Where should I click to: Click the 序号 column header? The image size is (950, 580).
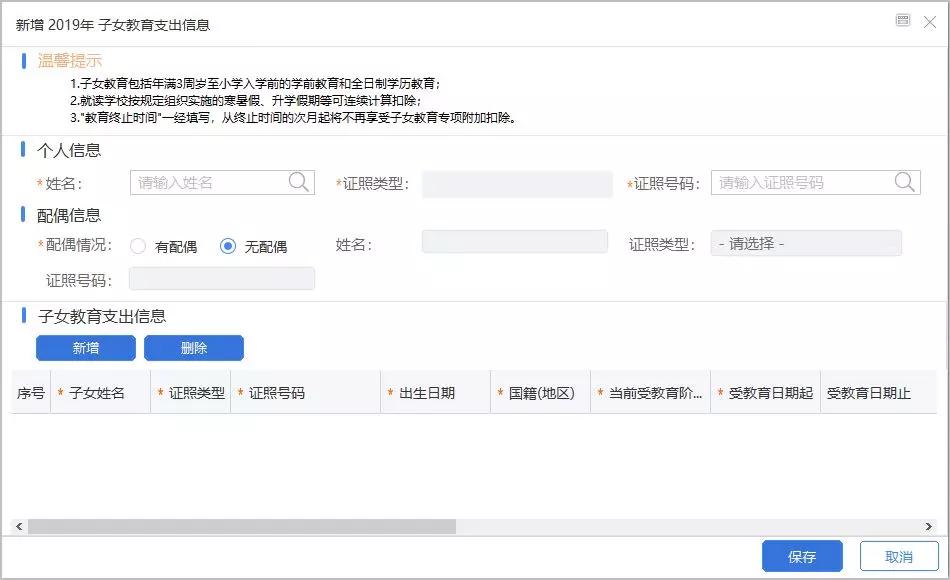click(x=31, y=393)
